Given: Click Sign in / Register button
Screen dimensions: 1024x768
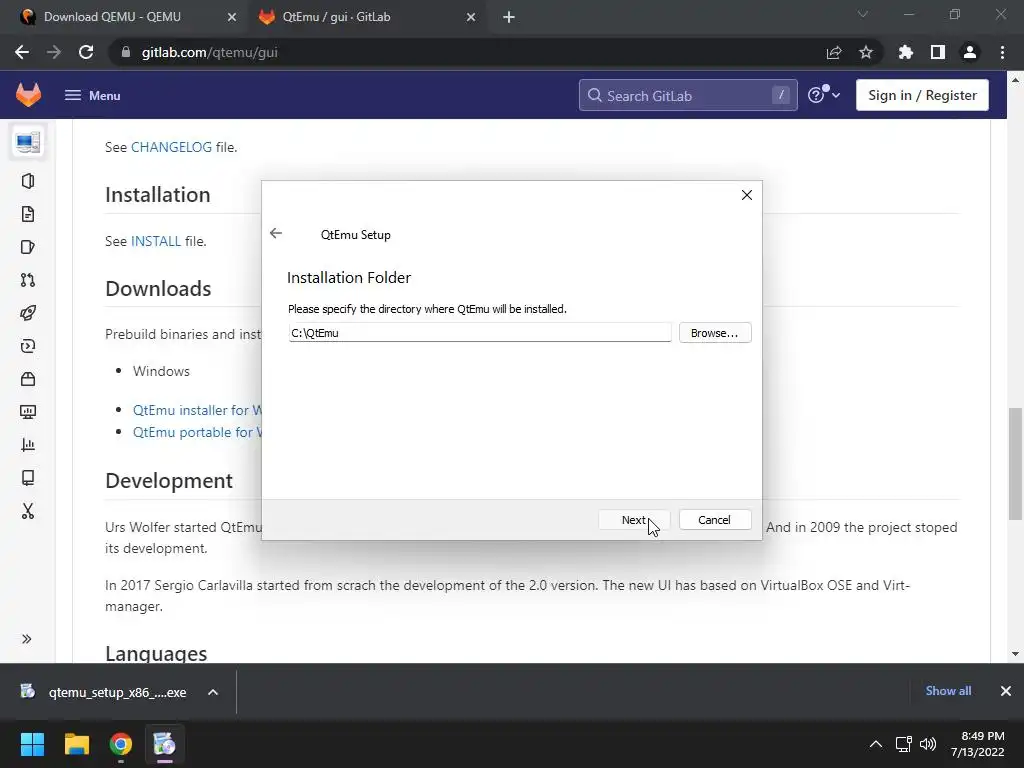Looking at the screenshot, I should [922, 95].
